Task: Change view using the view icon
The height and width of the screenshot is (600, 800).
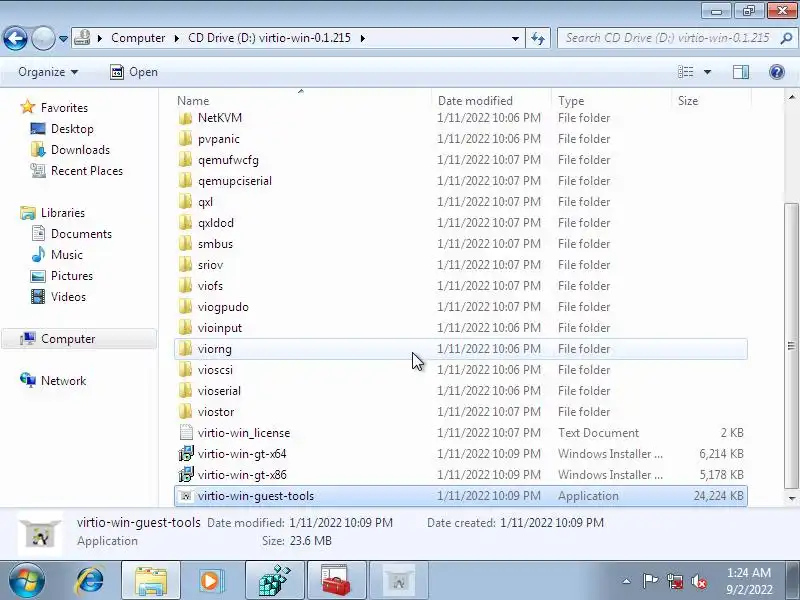Action: pyautogui.click(x=685, y=72)
